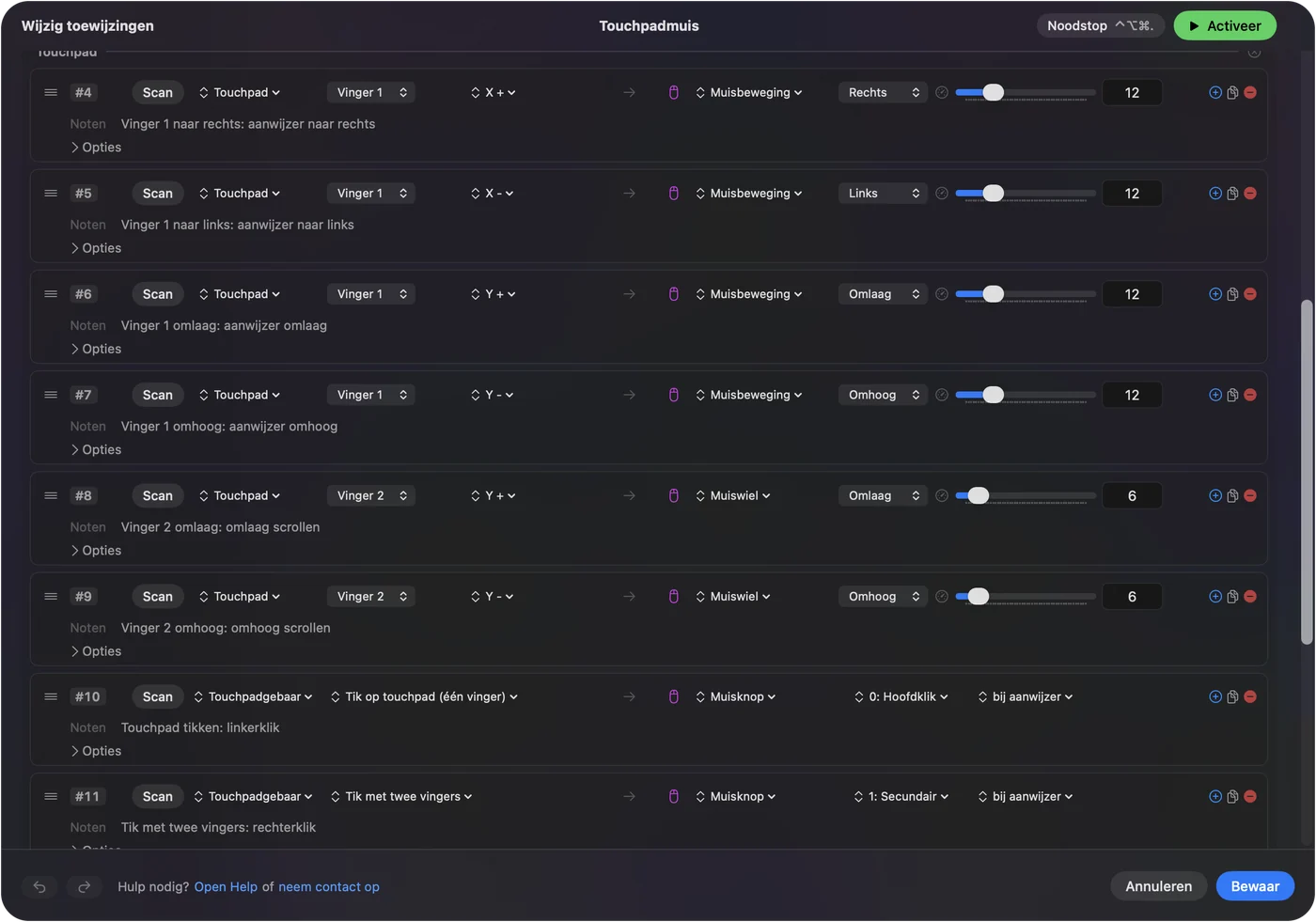The height and width of the screenshot is (922, 1316).
Task: Expand Opties under row #8
Action: pos(96,551)
